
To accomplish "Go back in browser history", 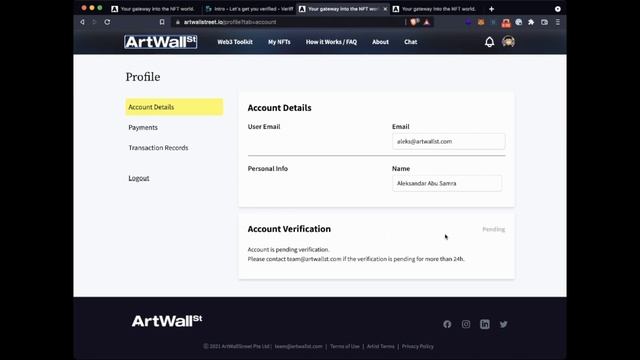I will (x=82, y=22).
